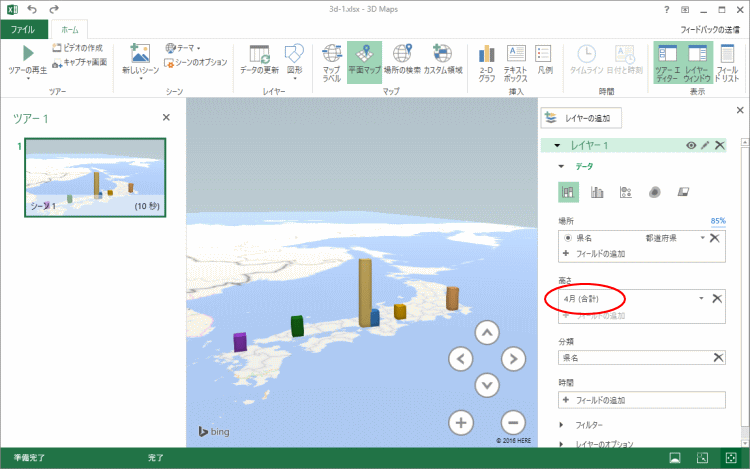Image resolution: width=750 pixels, height=469 pixels.
Task: Undo the last action
Action: pyautogui.click(x=32, y=9)
